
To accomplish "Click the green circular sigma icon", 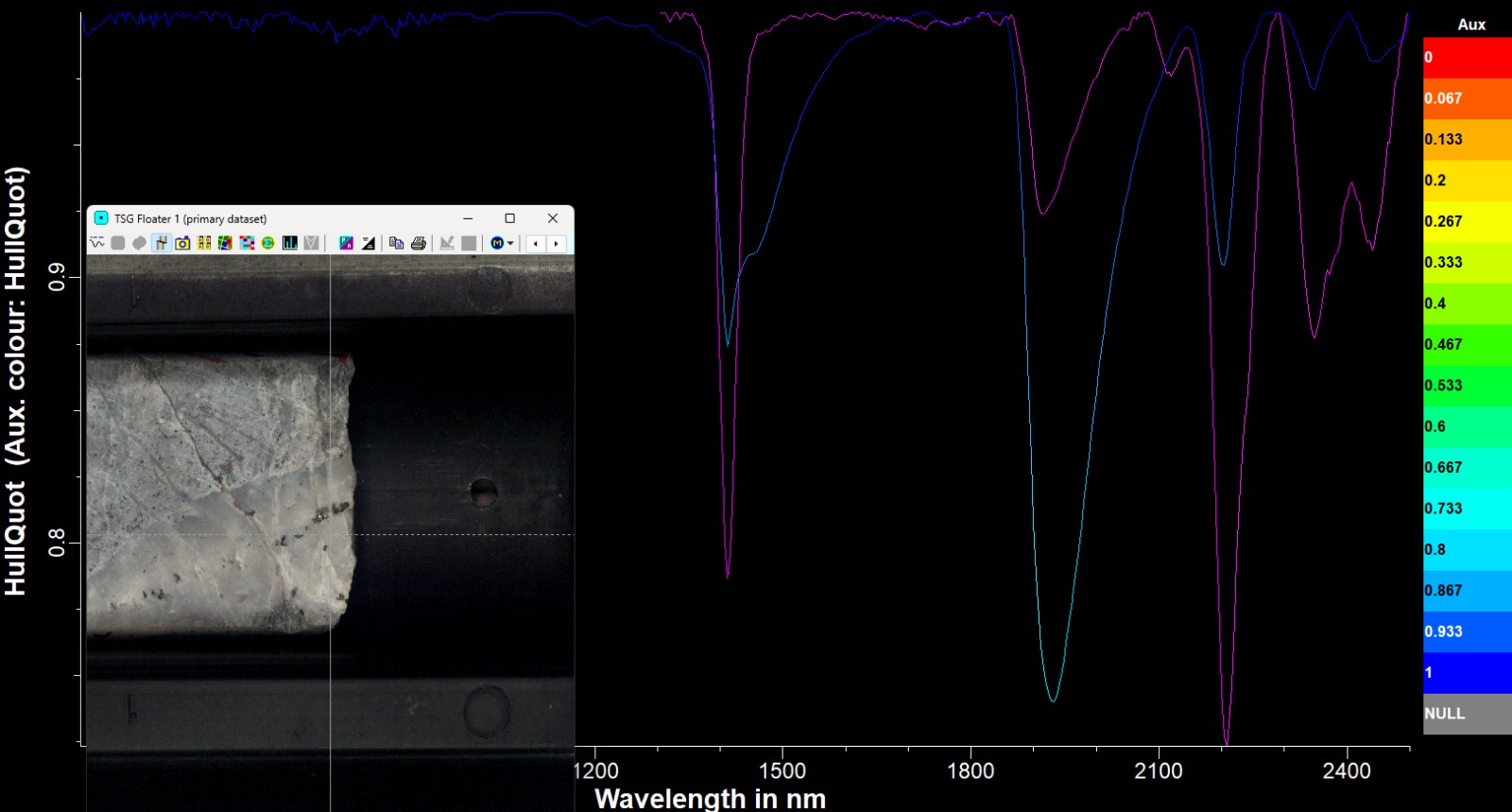I will click(267, 243).
